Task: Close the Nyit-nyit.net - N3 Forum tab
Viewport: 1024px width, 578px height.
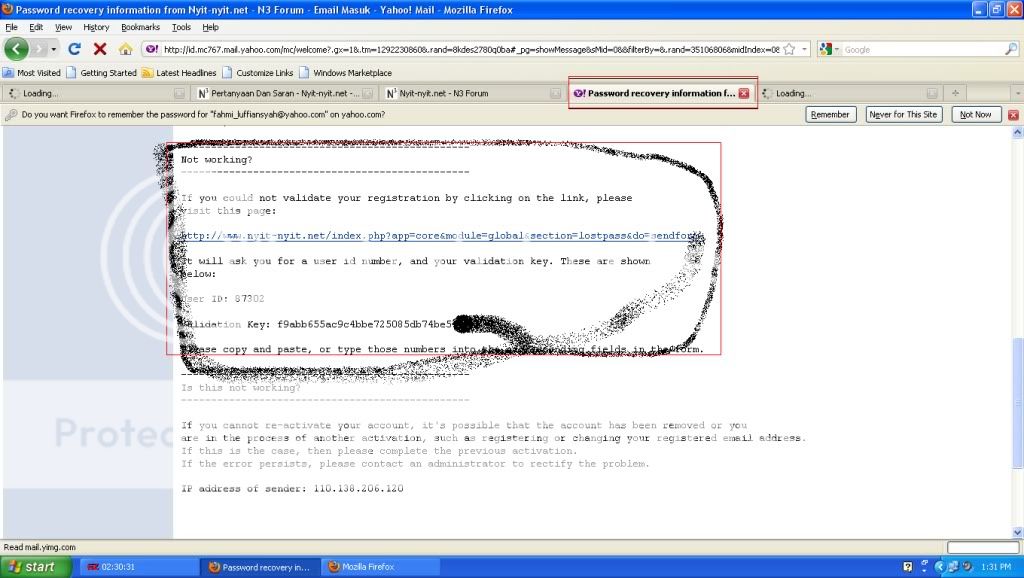Action: click(x=556, y=93)
